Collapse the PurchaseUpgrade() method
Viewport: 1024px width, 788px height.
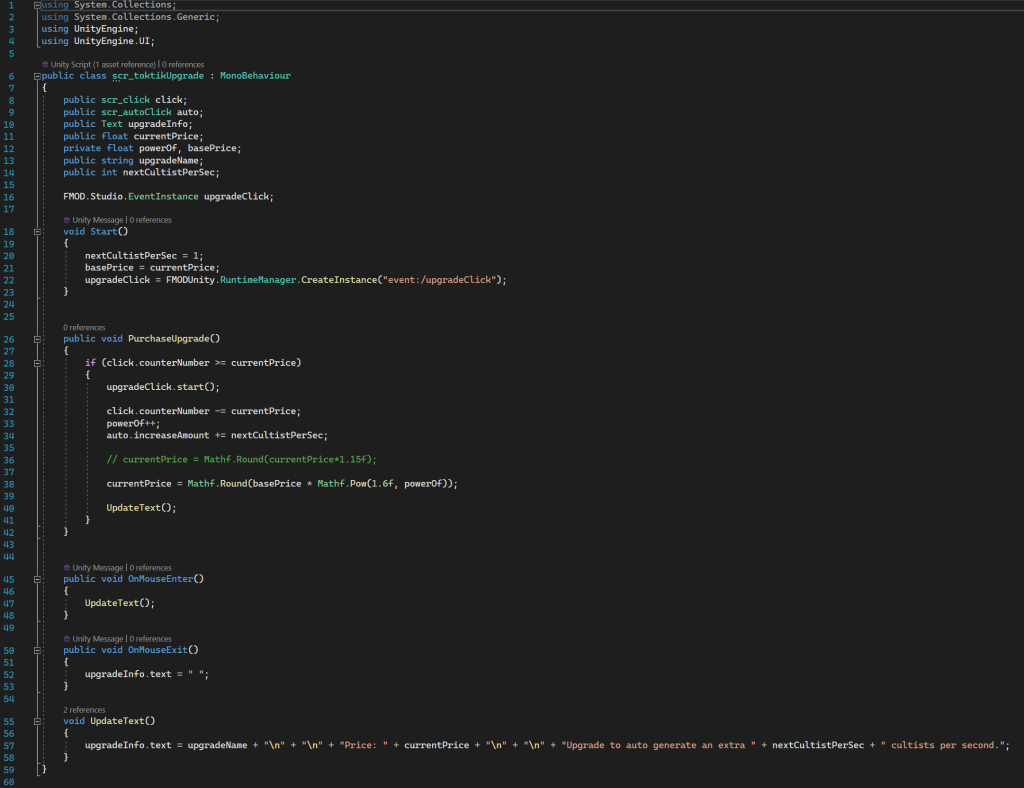(37, 339)
